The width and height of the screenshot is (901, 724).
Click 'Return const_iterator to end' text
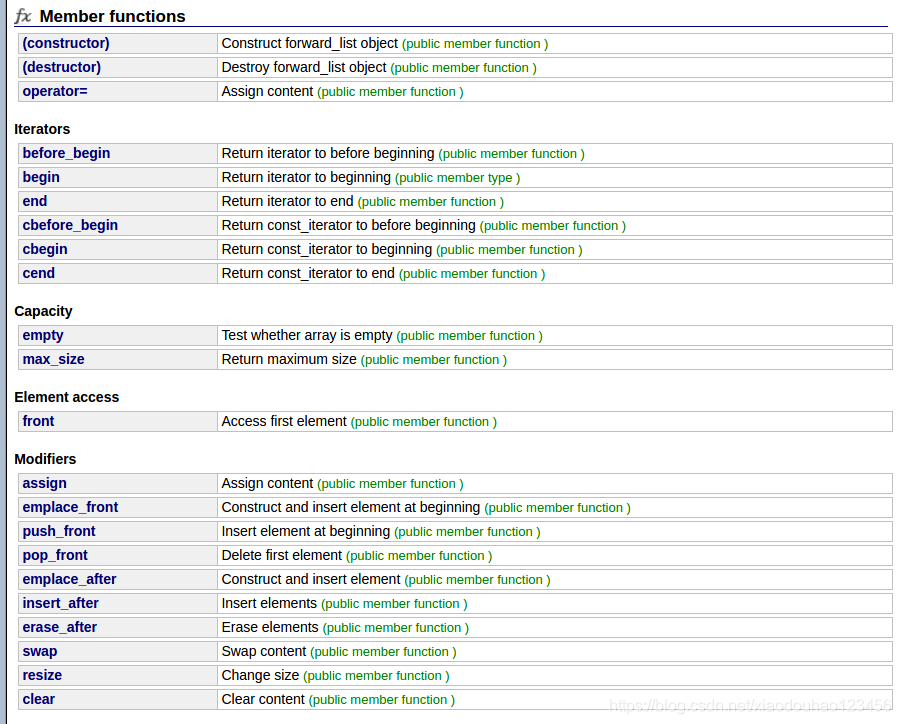pyautogui.click(x=308, y=274)
